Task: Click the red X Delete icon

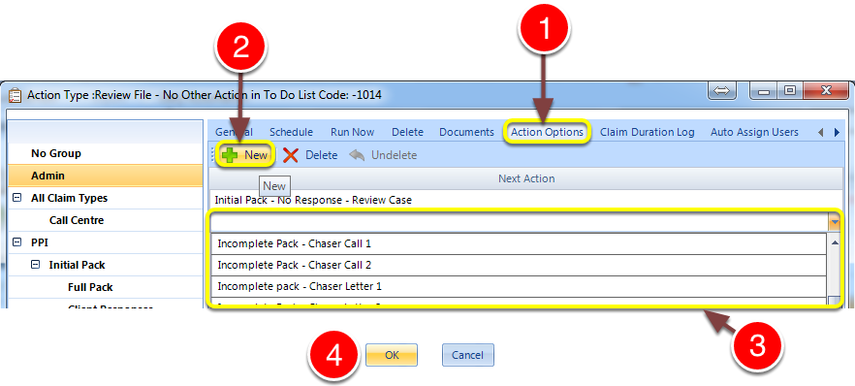Action: [291, 155]
